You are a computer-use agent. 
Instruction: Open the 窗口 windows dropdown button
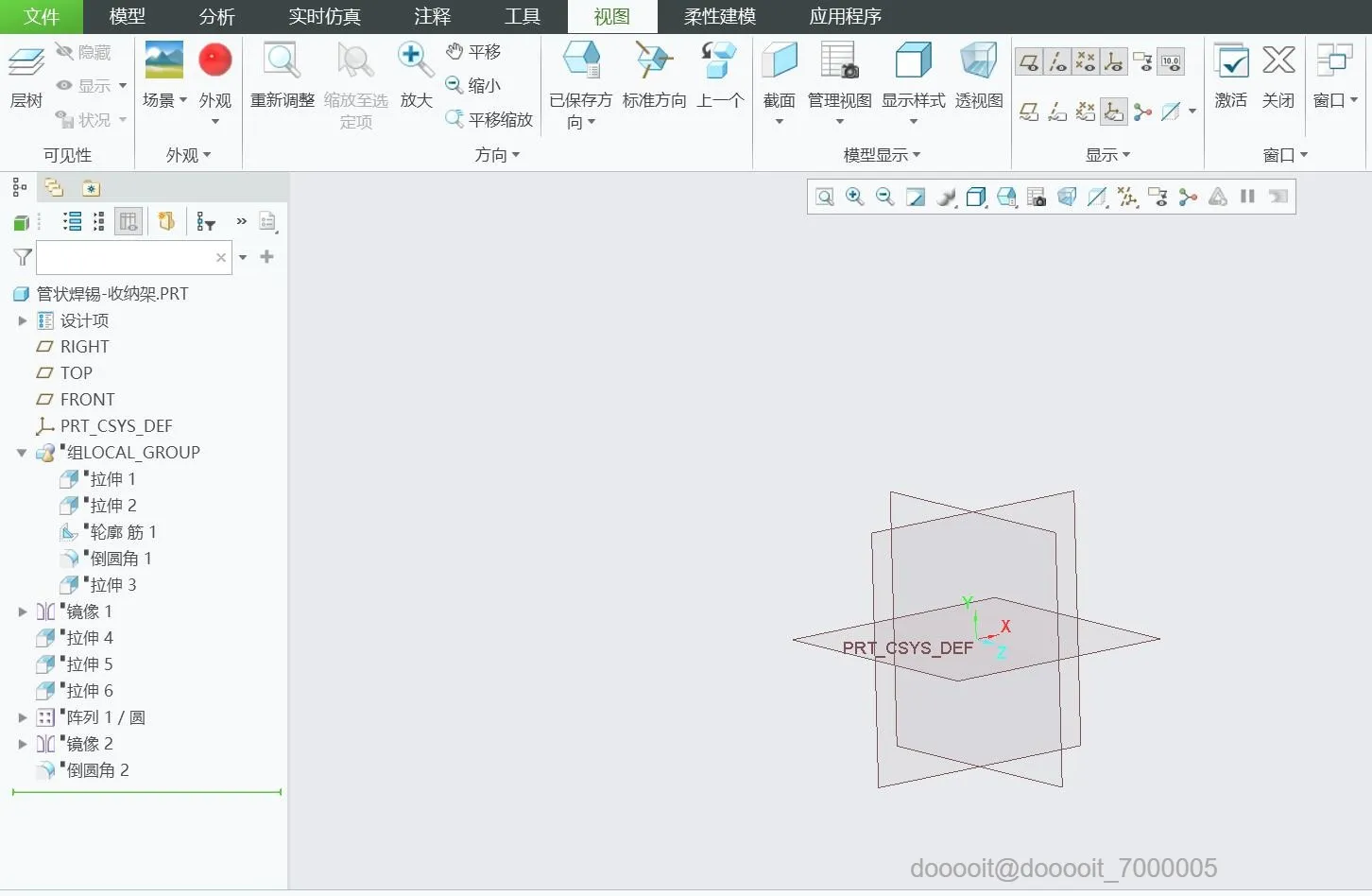click(x=1335, y=76)
